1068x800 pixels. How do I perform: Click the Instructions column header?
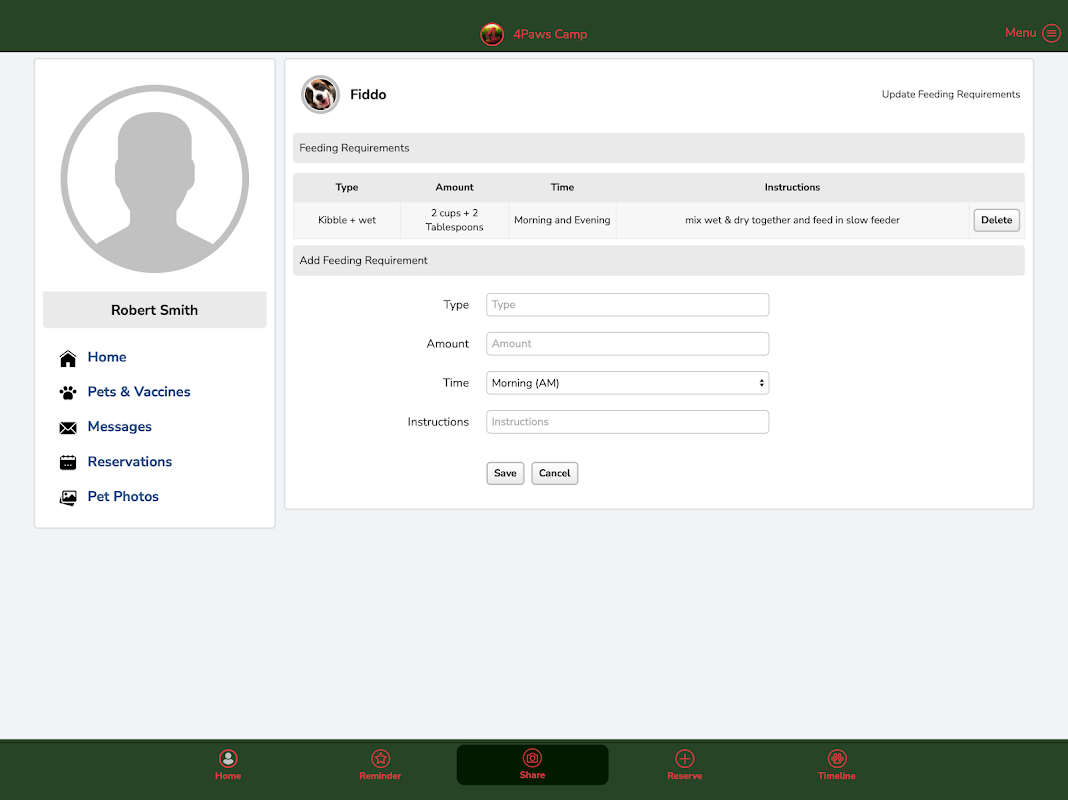pyautogui.click(x=792, y=187)
